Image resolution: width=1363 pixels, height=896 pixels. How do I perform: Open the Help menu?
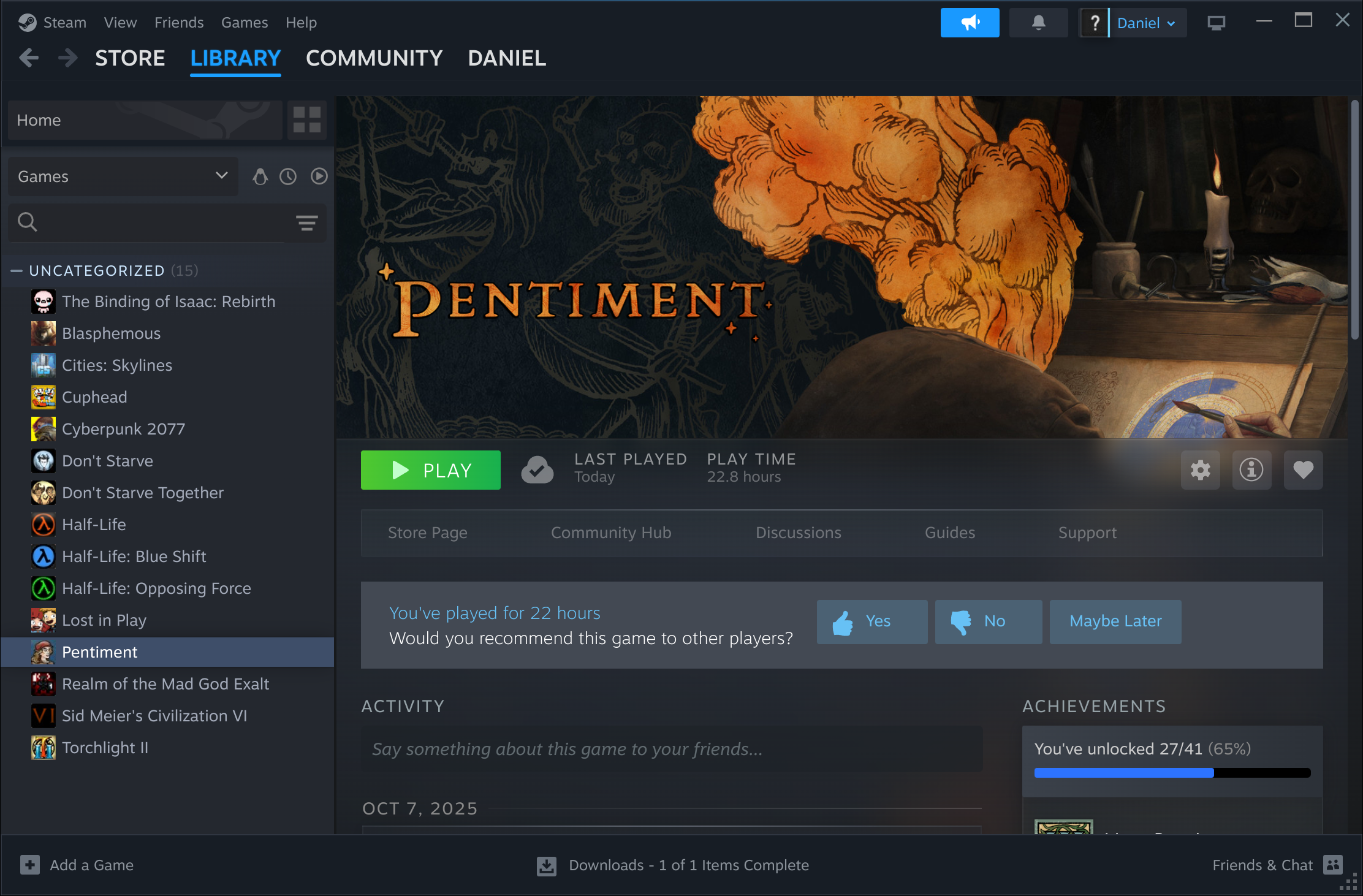301,23
